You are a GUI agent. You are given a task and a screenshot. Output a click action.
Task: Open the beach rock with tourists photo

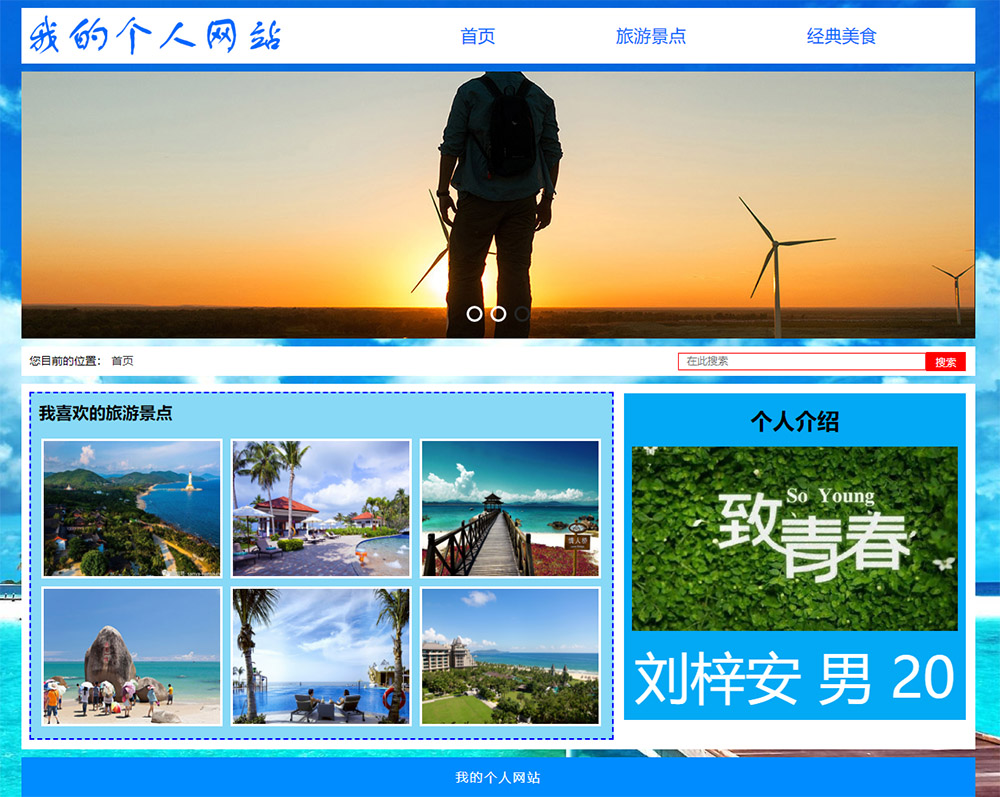tap(131, 656)
